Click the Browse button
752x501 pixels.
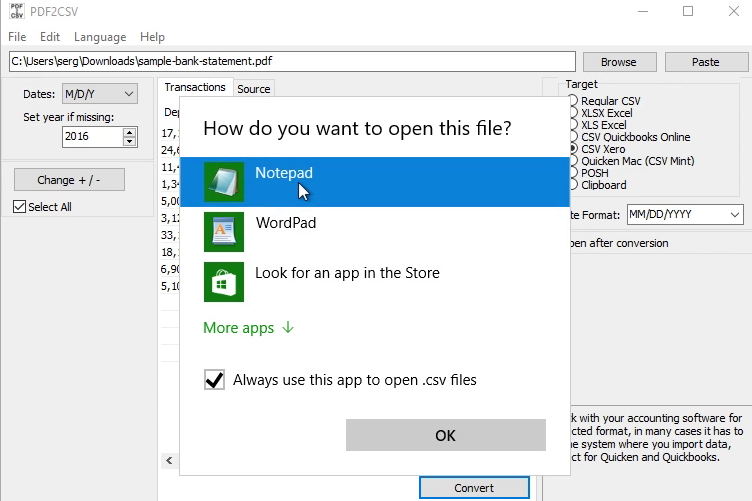click(x=619, y=62)
